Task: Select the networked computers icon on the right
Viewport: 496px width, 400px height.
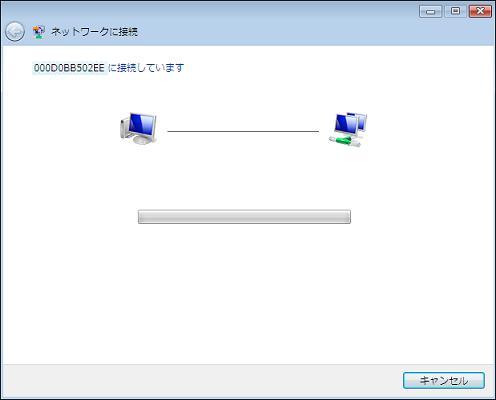Action: (x=348, y=130)
